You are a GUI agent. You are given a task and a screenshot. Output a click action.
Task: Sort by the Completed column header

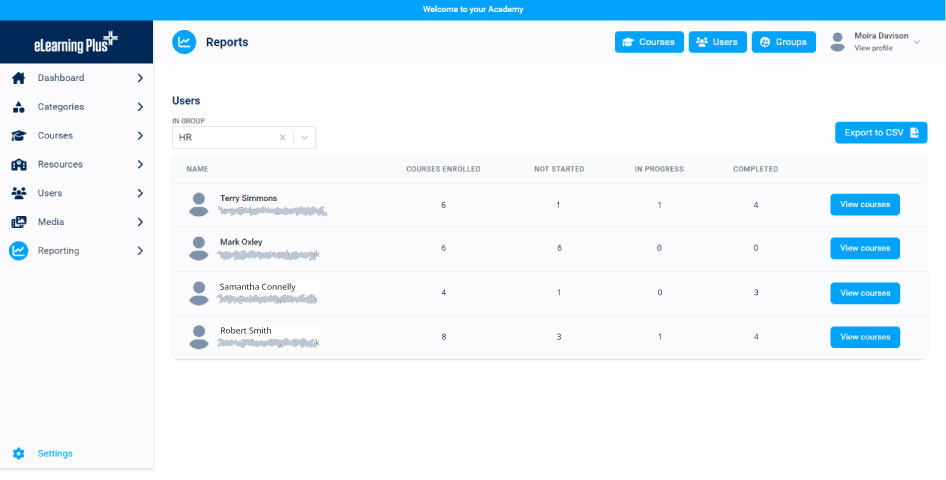(x=755, y=169)
